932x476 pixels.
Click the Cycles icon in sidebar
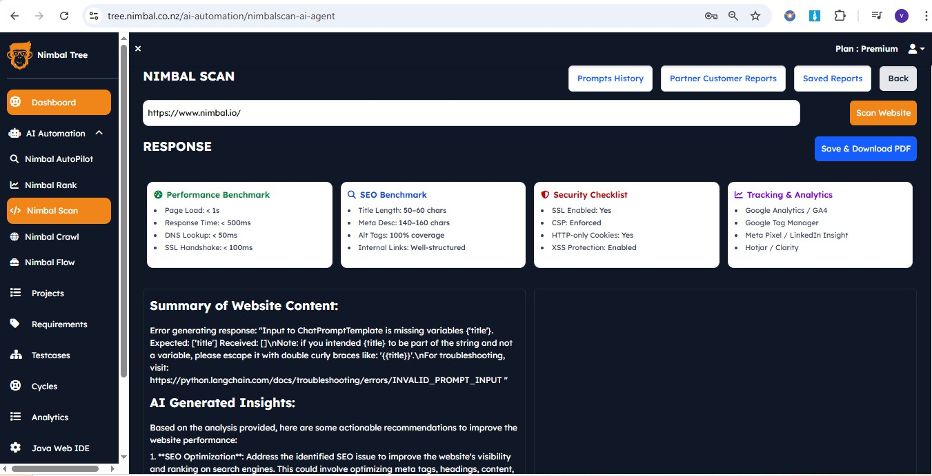tap(15, 386)
